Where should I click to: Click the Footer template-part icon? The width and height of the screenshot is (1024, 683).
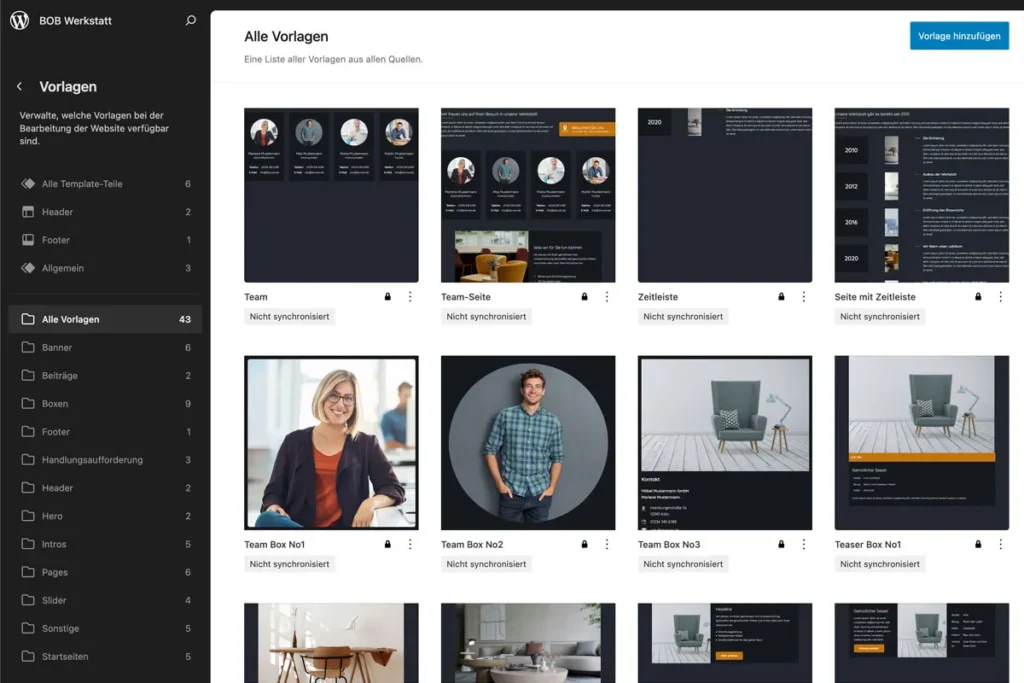(28, 240)
